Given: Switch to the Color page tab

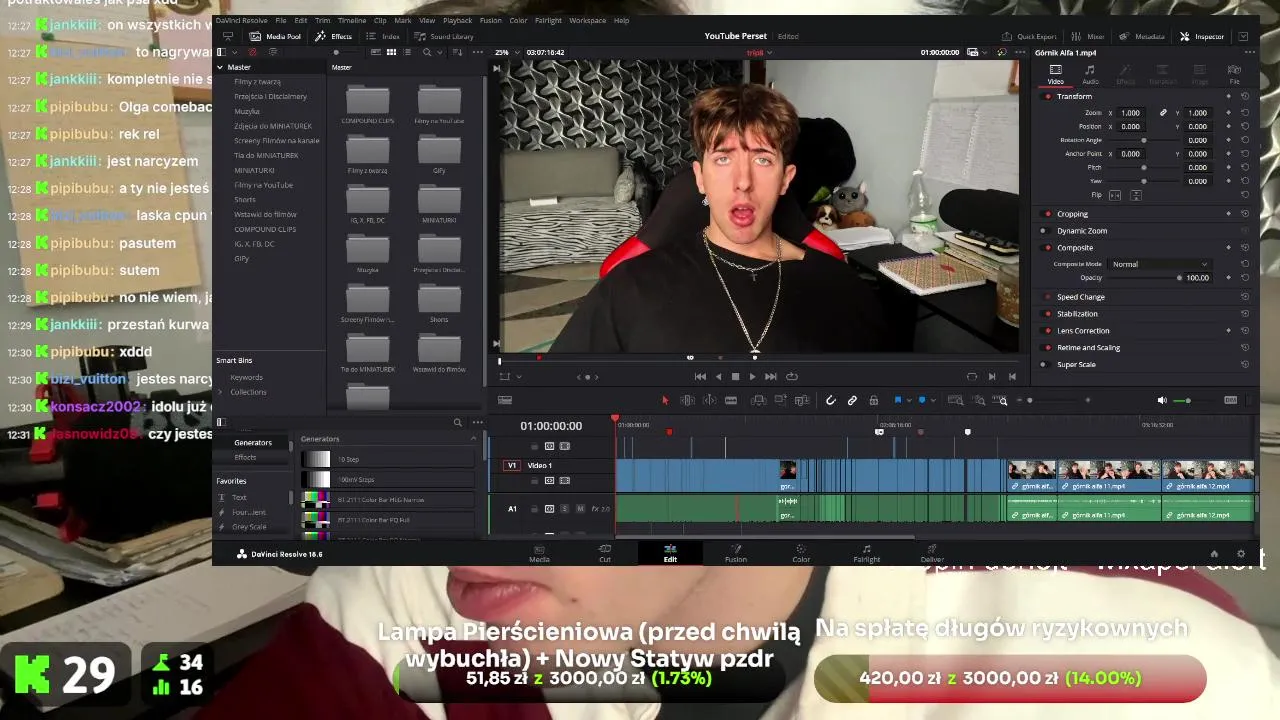Looking at the screenshot, I should point(801,553).
